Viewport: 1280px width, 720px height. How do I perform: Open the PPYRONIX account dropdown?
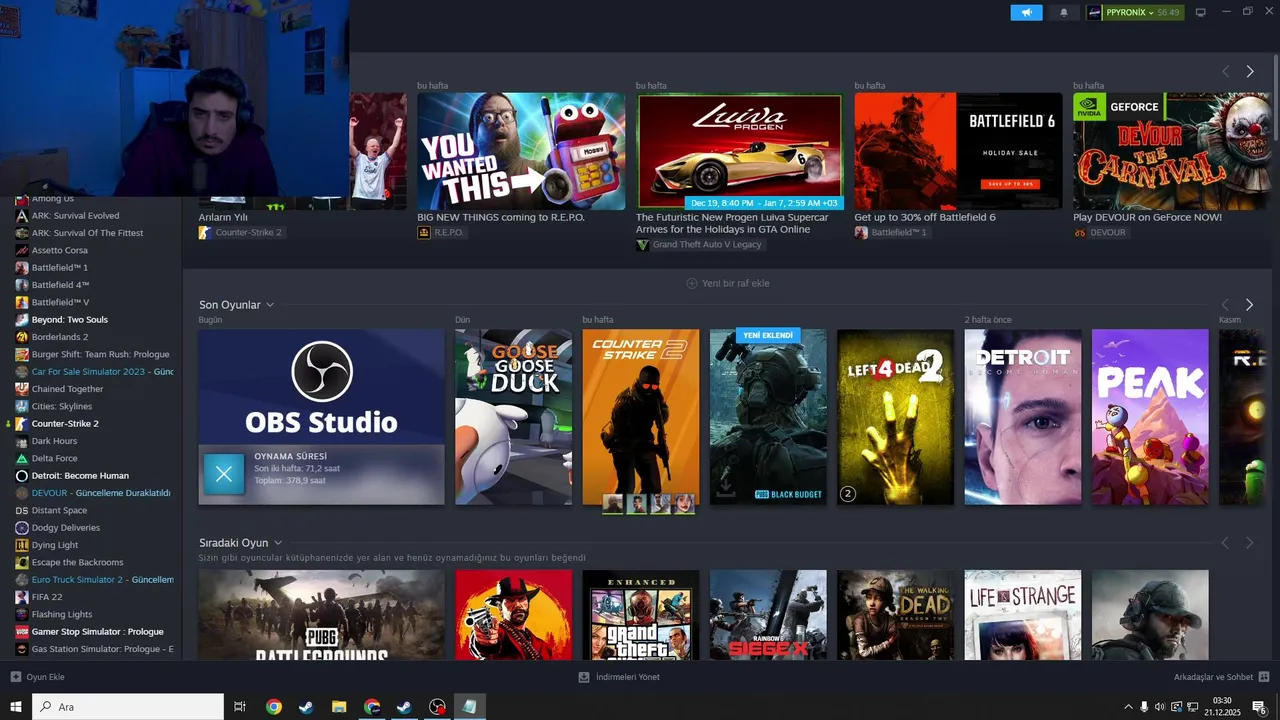coord(1134,13)
